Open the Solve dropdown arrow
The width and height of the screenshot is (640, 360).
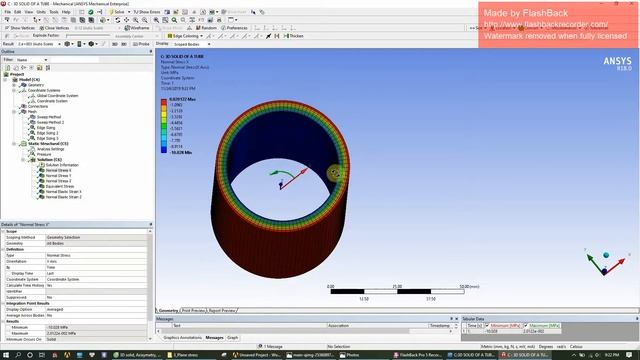pos(129,12)
